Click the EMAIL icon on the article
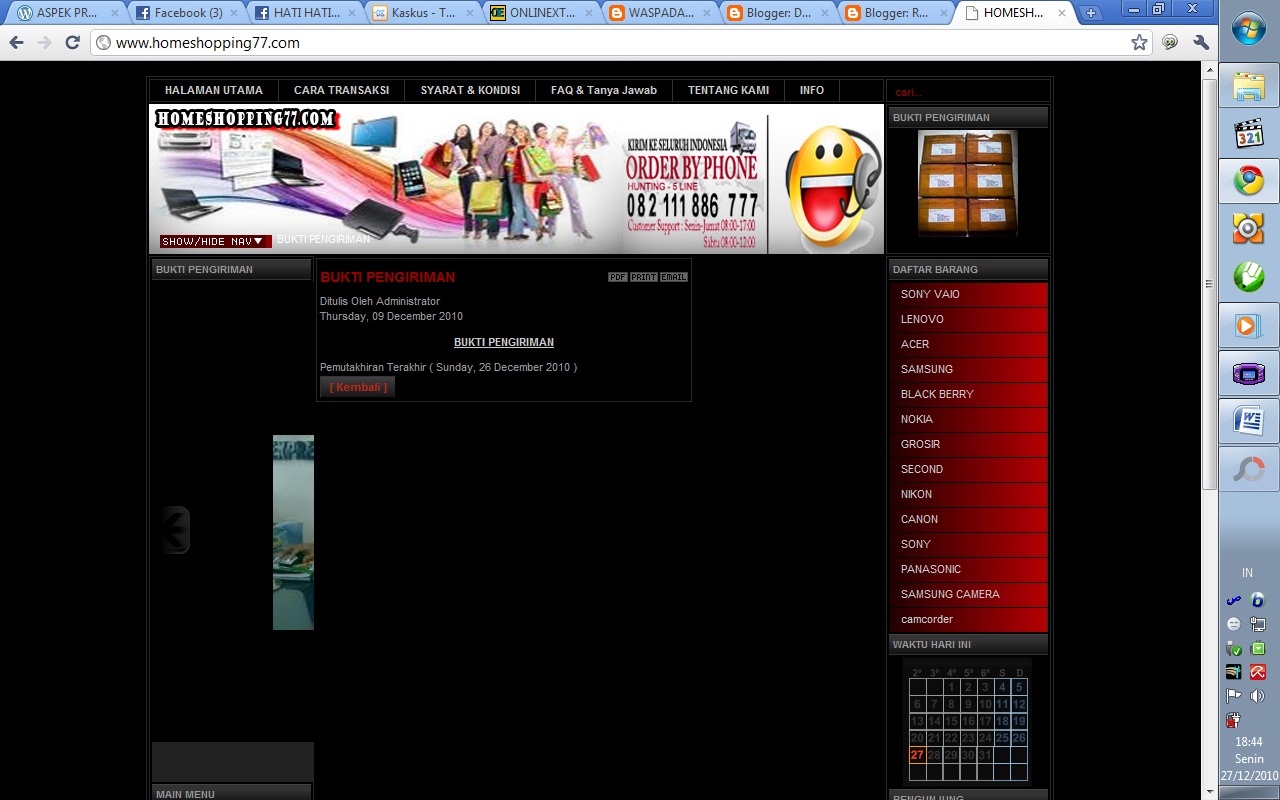The image size is (1280, 800). click(x=674, y=277)
